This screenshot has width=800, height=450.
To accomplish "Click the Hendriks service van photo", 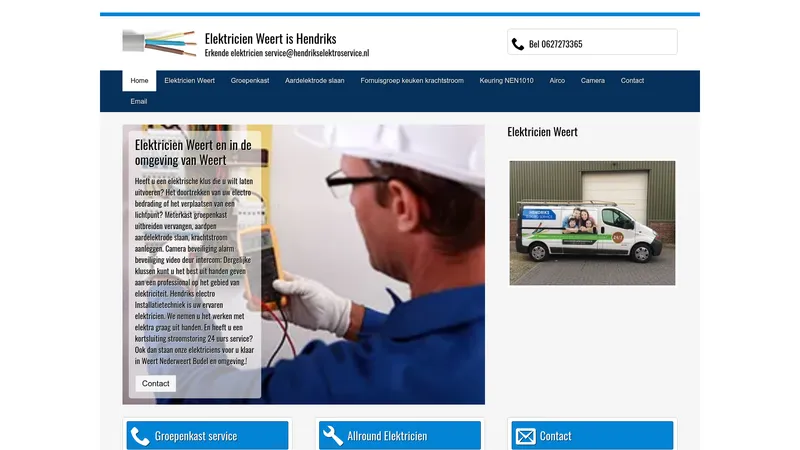I will [x=592, y=223].
